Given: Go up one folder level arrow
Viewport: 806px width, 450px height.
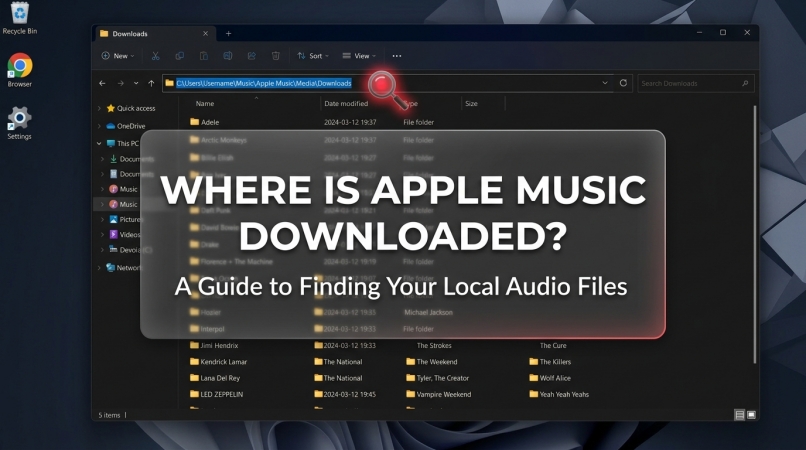Looking at the screenshot, I should pyautogui.click(x=151, y=83).
